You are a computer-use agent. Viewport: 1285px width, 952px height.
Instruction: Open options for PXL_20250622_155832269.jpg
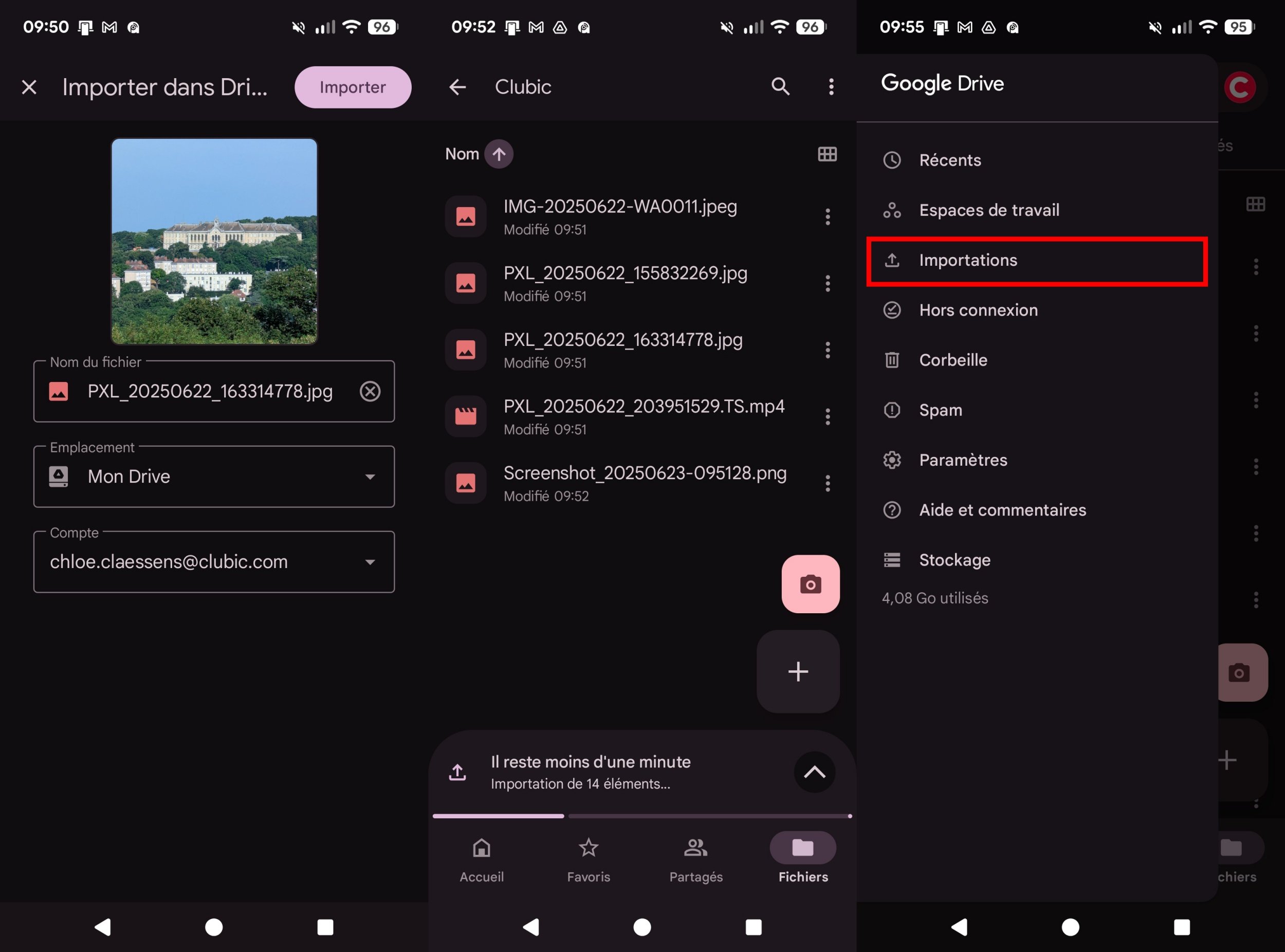point(828,283)
